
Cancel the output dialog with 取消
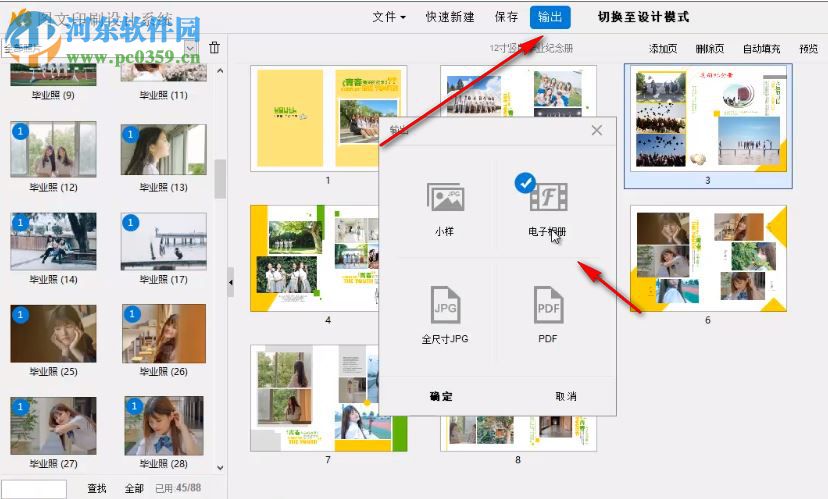(x=566, y=397)
